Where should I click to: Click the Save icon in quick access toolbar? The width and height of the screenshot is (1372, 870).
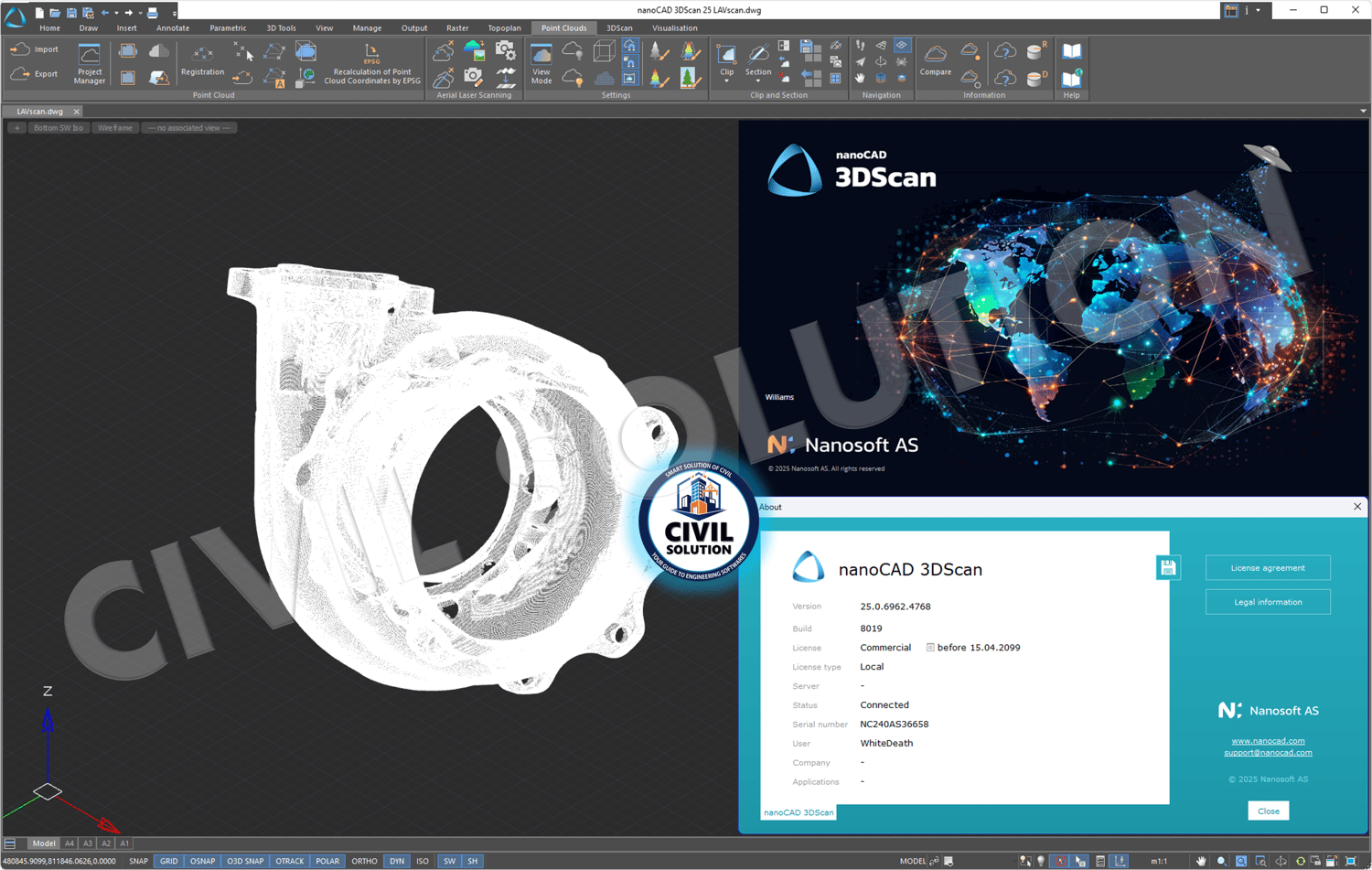pos(71,13)
